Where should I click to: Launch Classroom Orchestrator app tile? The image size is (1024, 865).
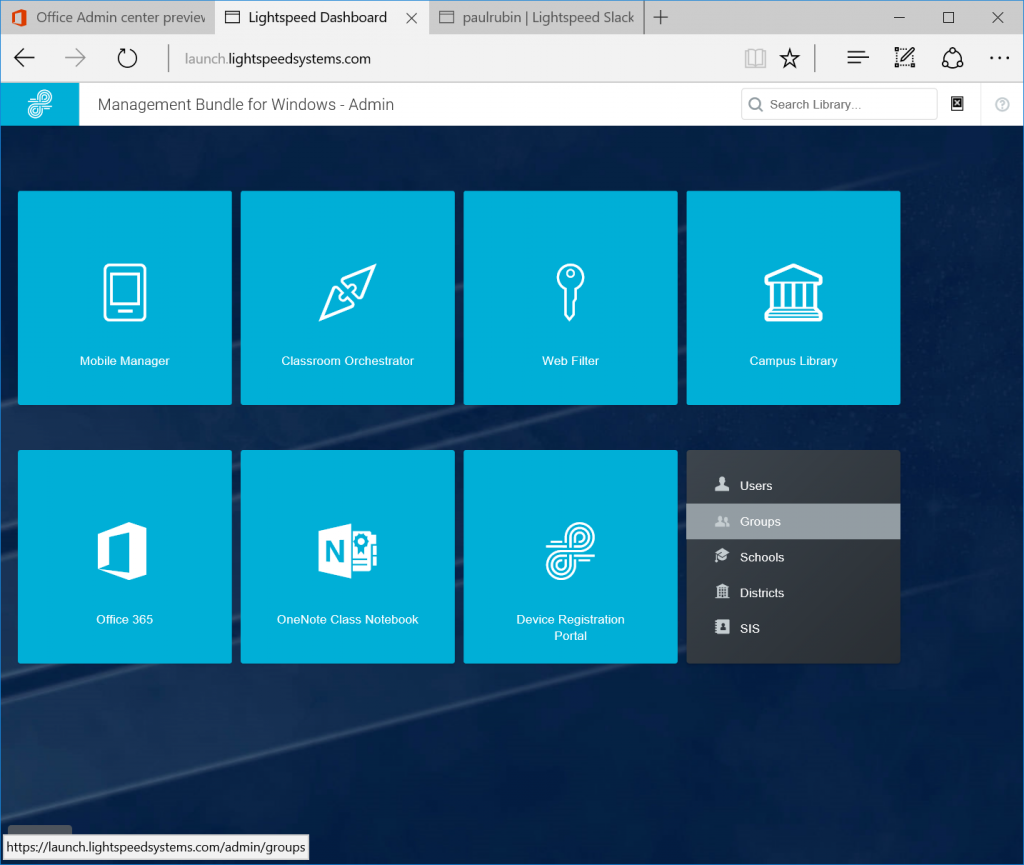347,298
